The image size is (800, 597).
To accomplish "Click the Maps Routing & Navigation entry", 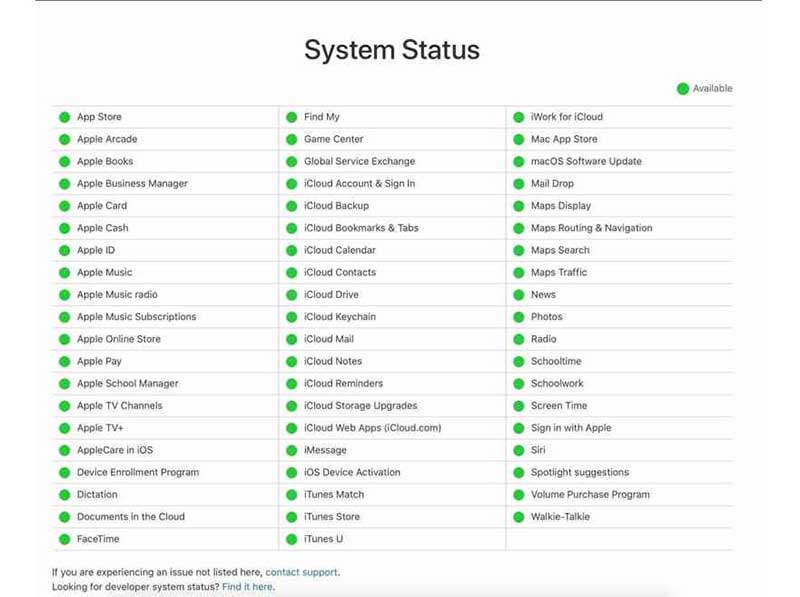I will (591, 228).
